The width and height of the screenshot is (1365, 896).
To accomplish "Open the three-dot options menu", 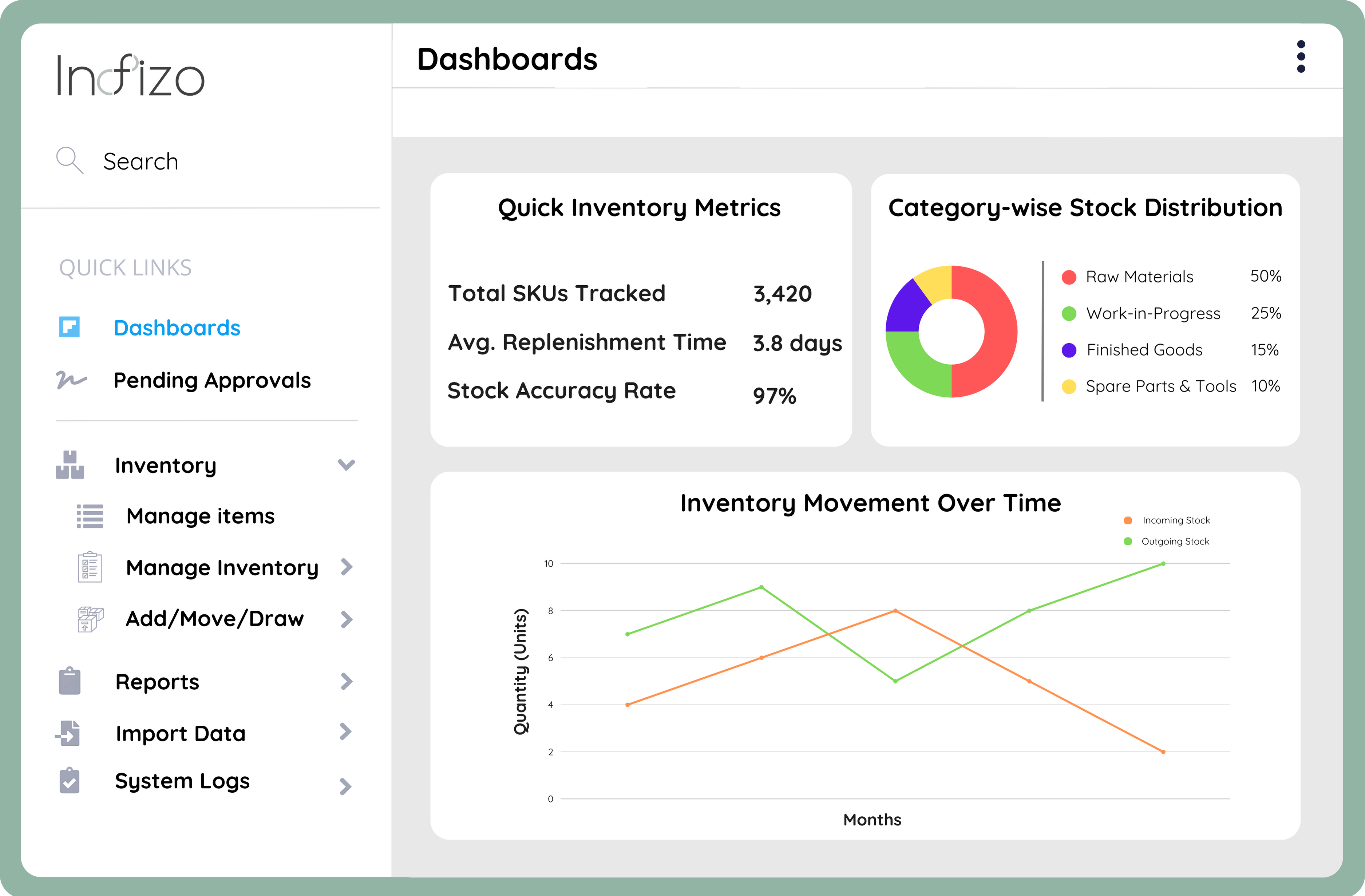I will click(1301, 57).
